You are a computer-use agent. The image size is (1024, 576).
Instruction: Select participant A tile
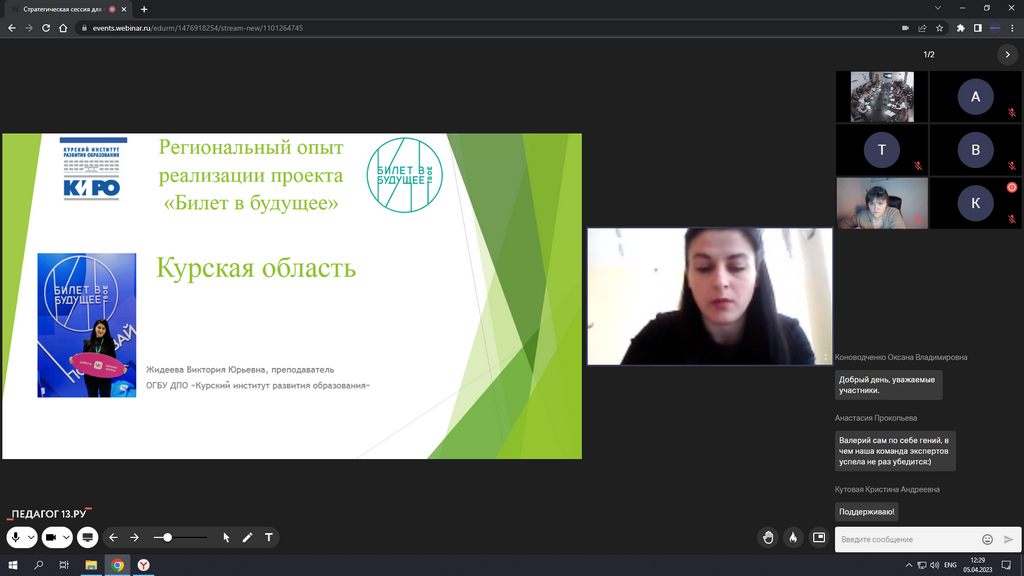pyautogui.click(x=975, y=97)
